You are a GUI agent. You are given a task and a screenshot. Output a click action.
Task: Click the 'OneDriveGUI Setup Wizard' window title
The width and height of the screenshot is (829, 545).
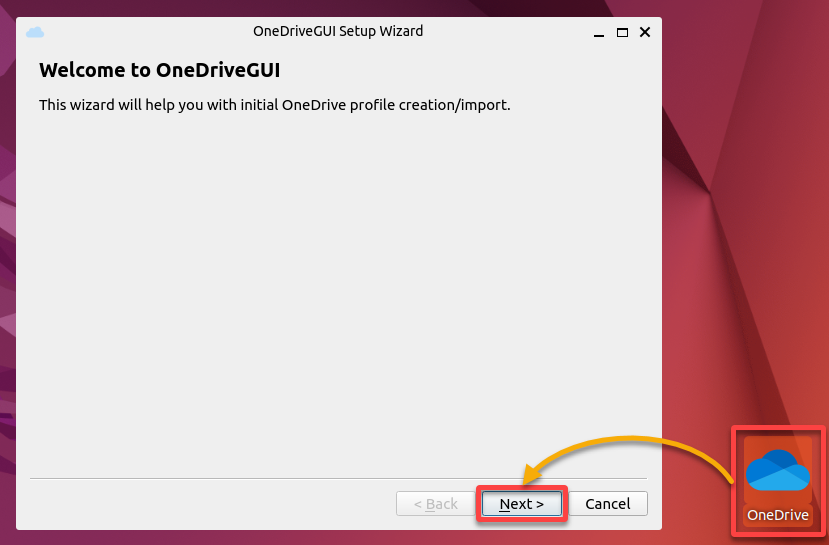pyautogui.click(x=338, y=31)
